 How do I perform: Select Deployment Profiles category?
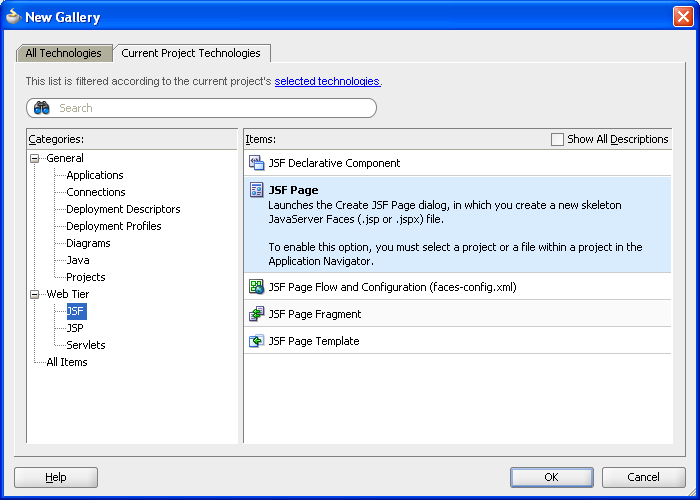(113, 226)
